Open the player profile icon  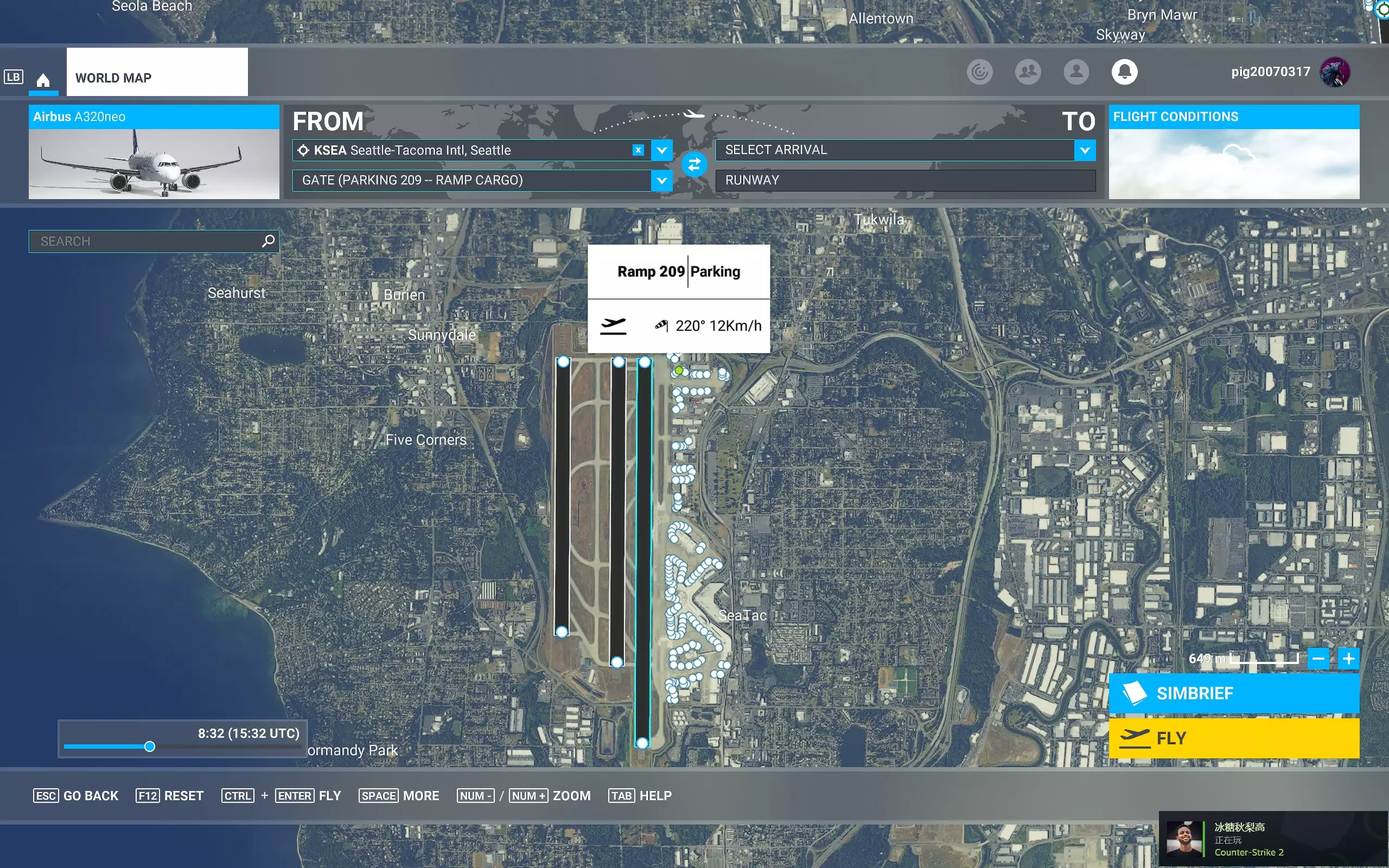(x=1075, y=72)
